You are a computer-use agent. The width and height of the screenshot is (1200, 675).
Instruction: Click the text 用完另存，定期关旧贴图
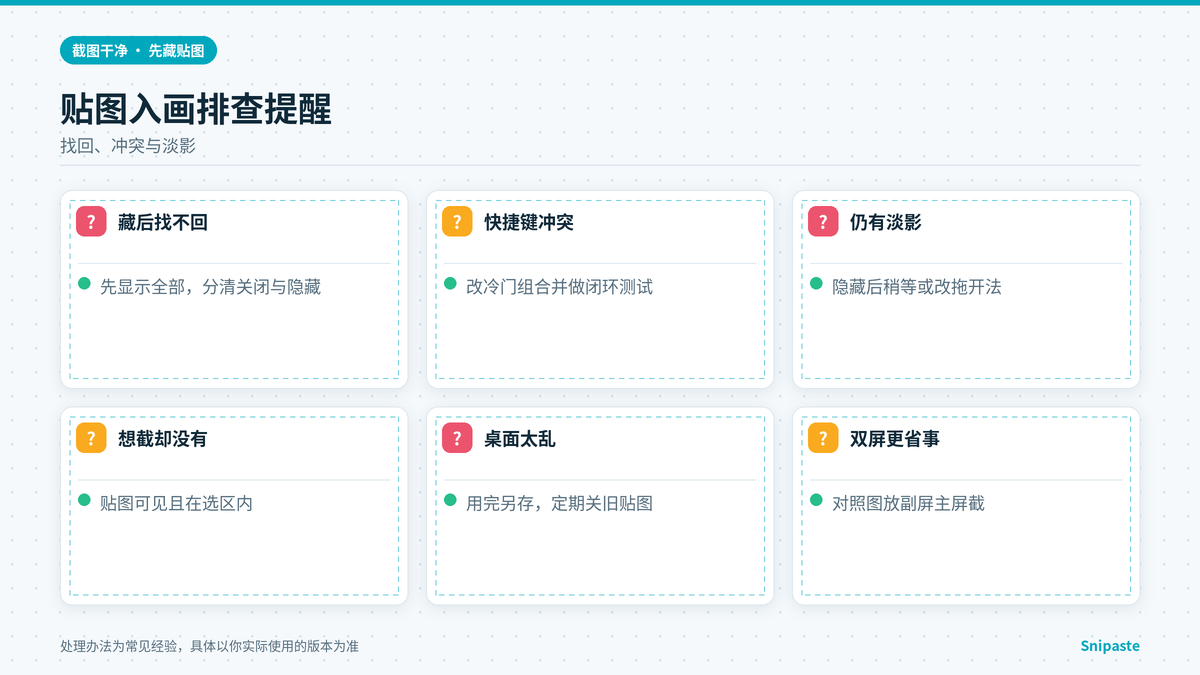click(x=560, y=503)
